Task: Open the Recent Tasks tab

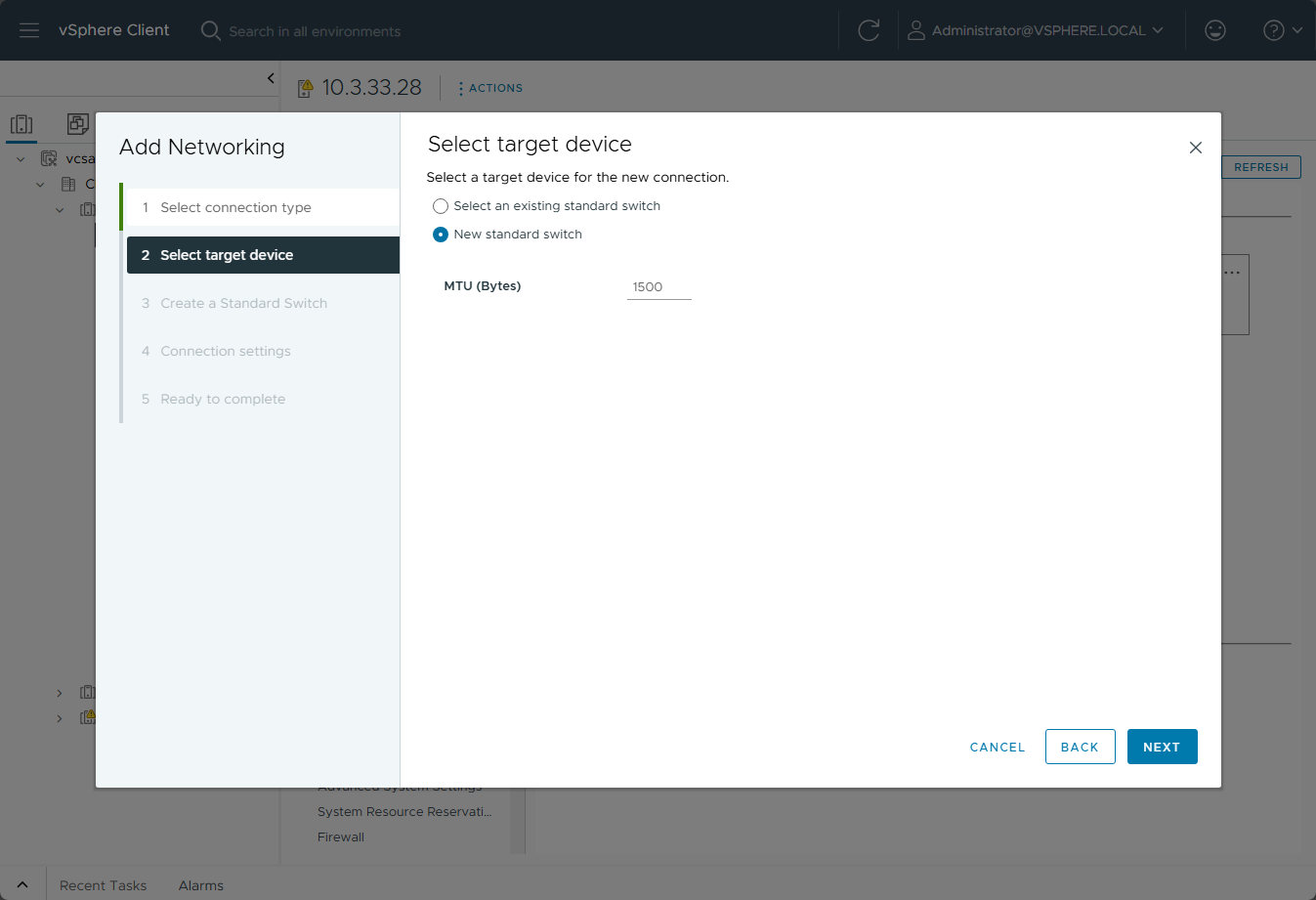Action: point(103,885)
